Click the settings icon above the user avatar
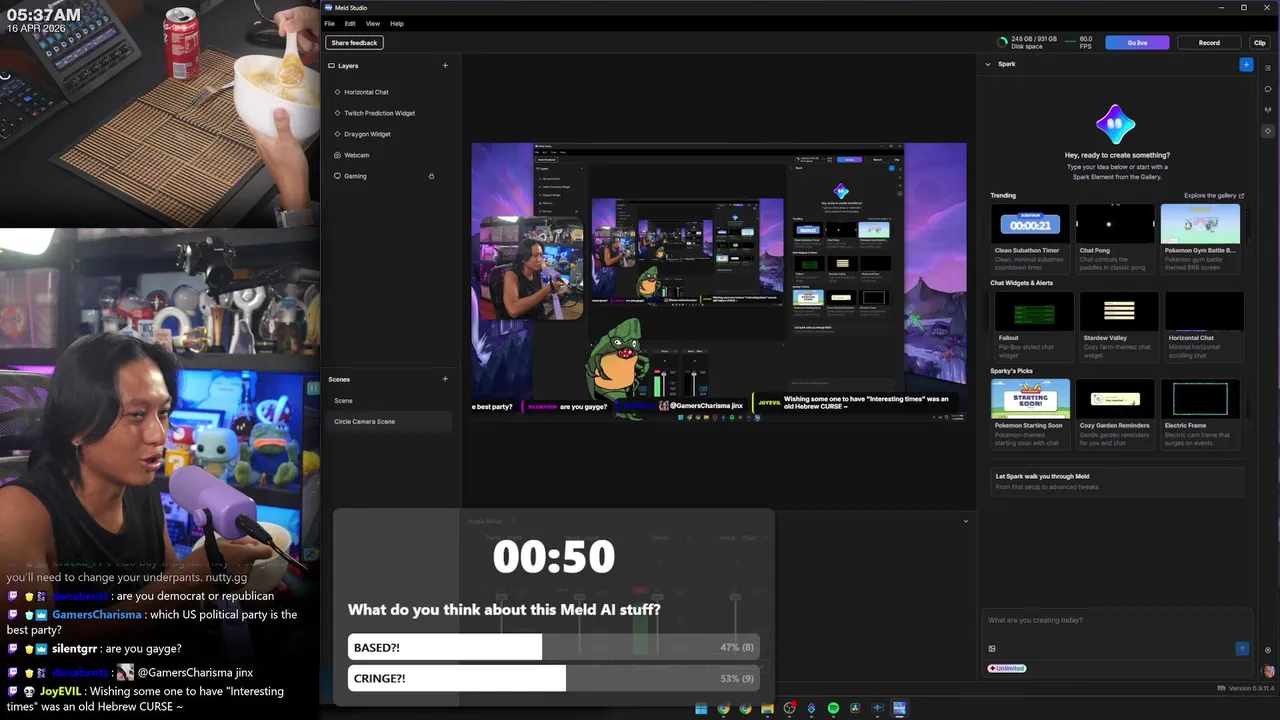The image size is (1280, 720). 1268,650
